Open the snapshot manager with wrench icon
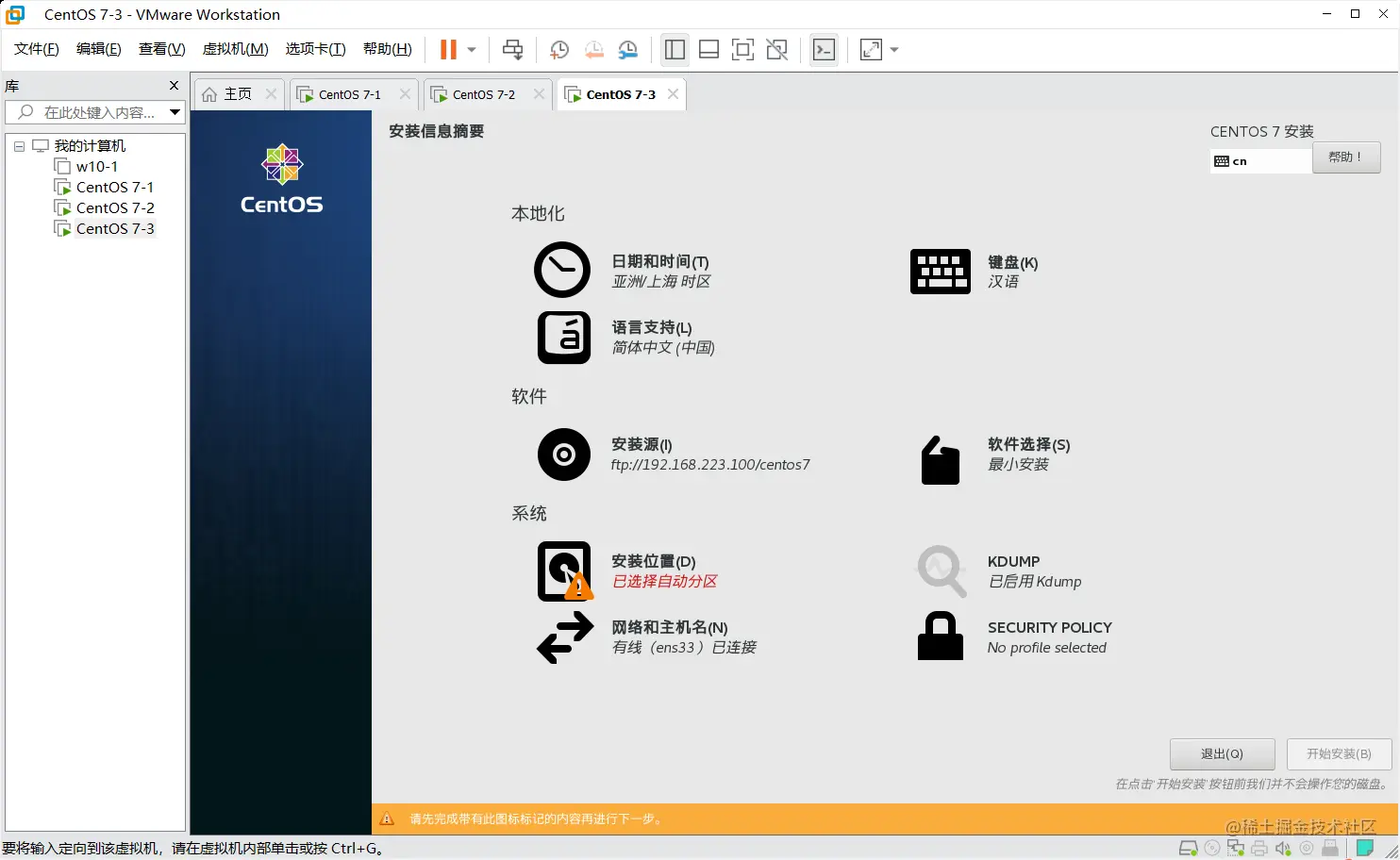Screen dimensions: 1400x860 (628, 50)
